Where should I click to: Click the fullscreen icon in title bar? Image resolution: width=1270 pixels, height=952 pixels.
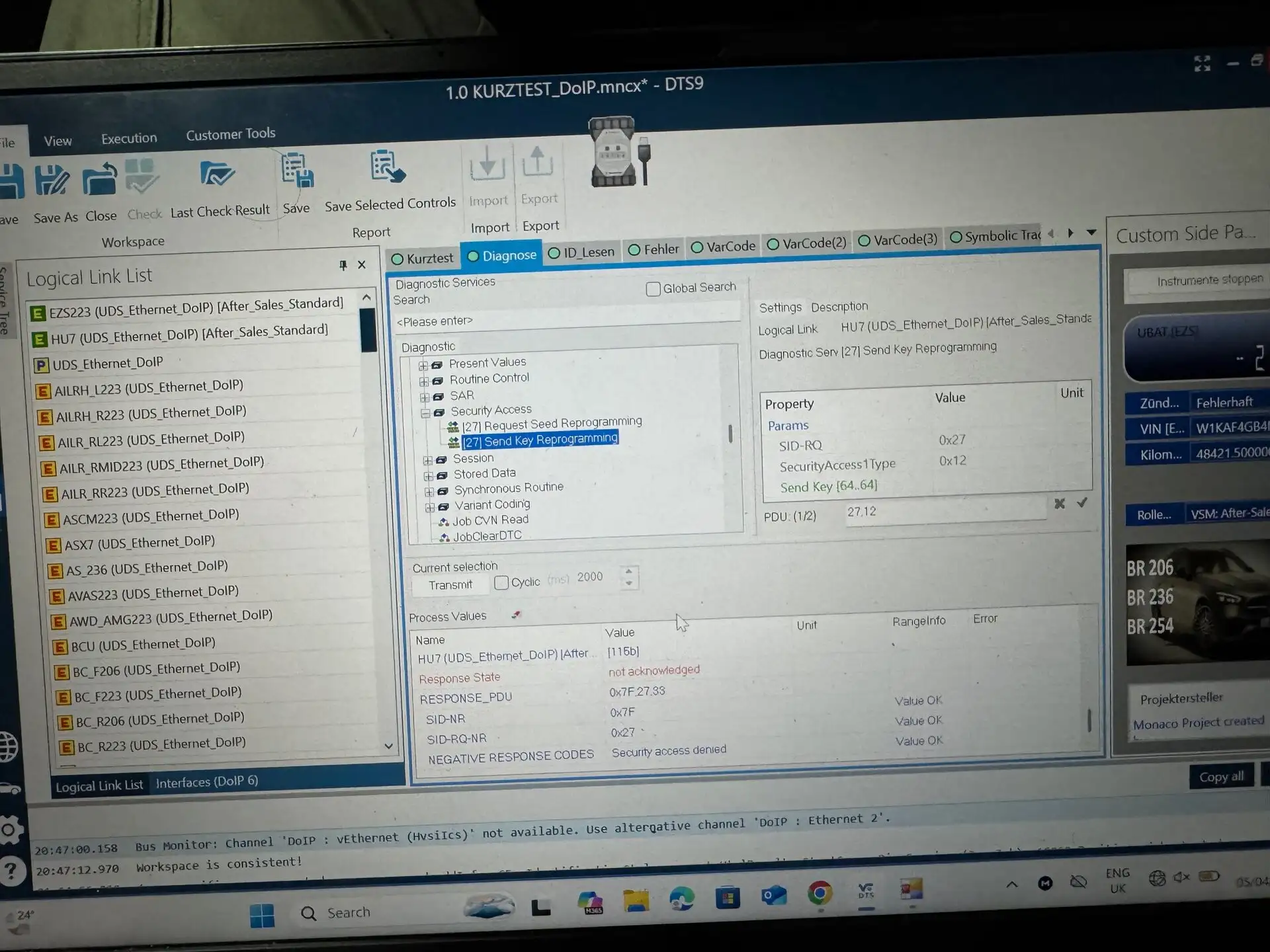point(1202,63)
